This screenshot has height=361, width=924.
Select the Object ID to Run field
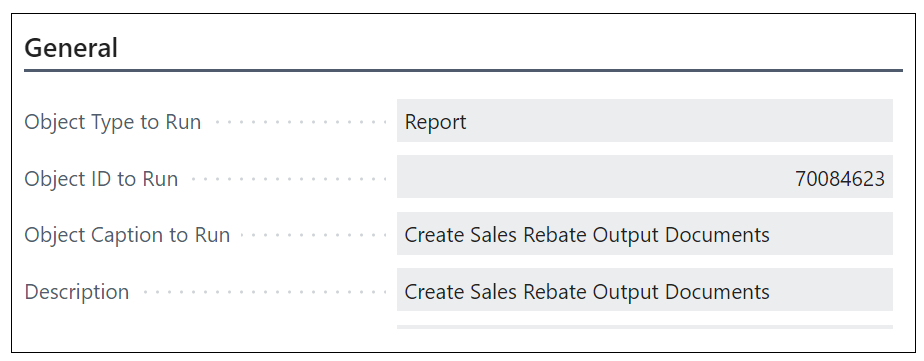pos(645,177)
